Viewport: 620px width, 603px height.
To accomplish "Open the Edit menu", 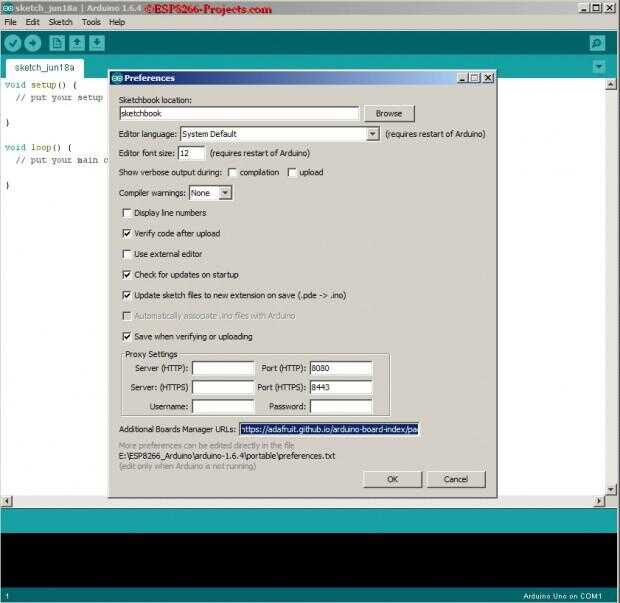I will (x=32, y=22).
